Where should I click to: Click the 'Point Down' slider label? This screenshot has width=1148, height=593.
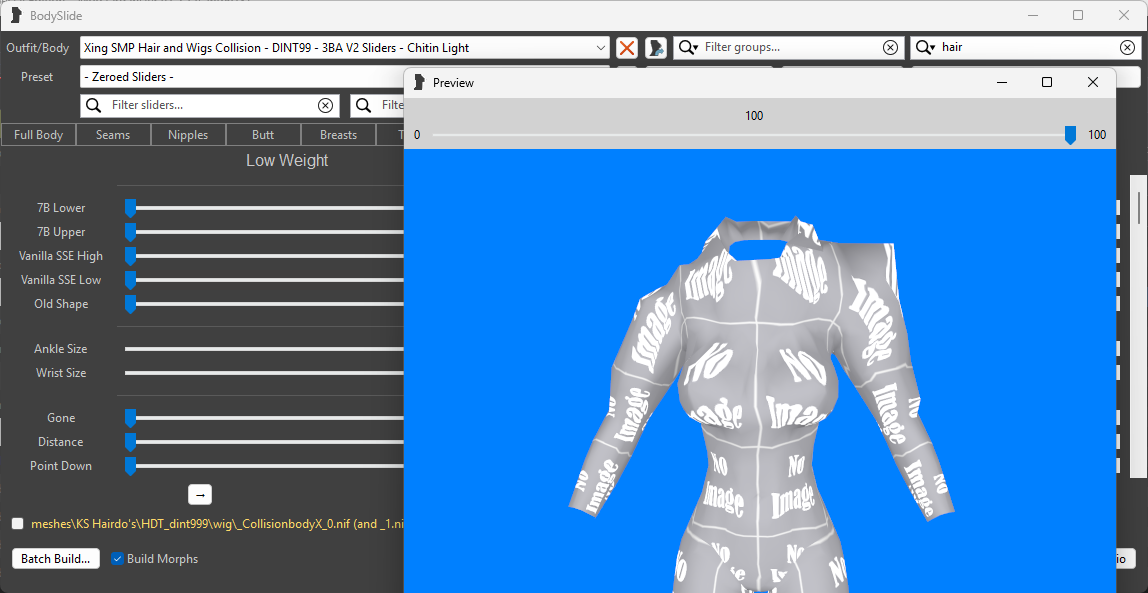pyautogui.click(x=61, y=466)
